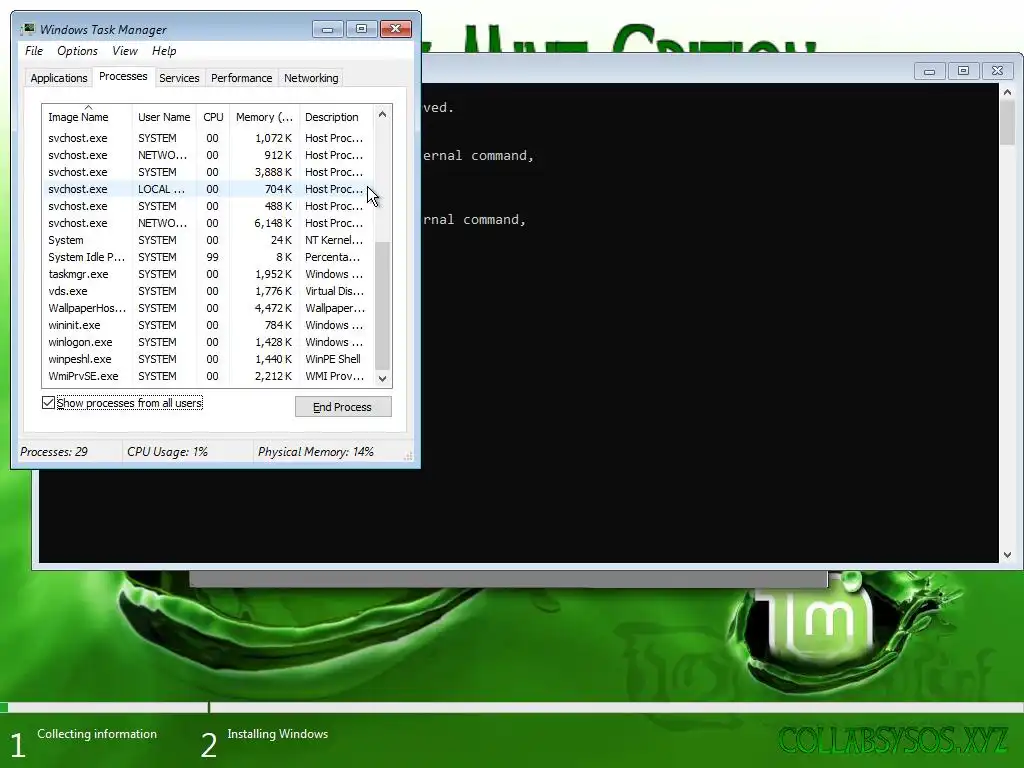Select svchost.exe row using 488 K
Image resolution: width=1024 pixels, height=768 pixels.
pyautogui.click(x=208, y=206)
